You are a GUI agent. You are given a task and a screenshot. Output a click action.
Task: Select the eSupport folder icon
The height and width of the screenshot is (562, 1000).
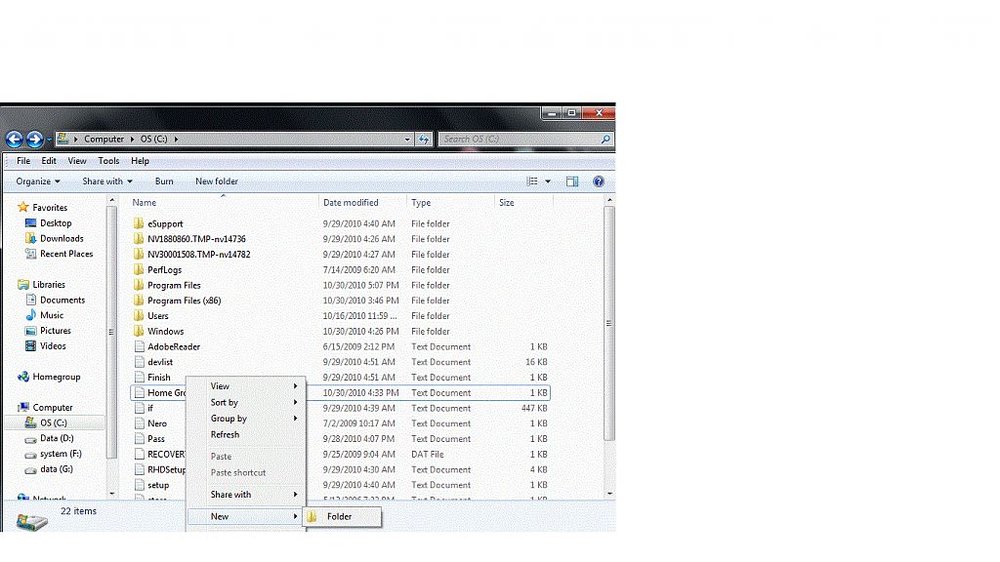[139, 223]
